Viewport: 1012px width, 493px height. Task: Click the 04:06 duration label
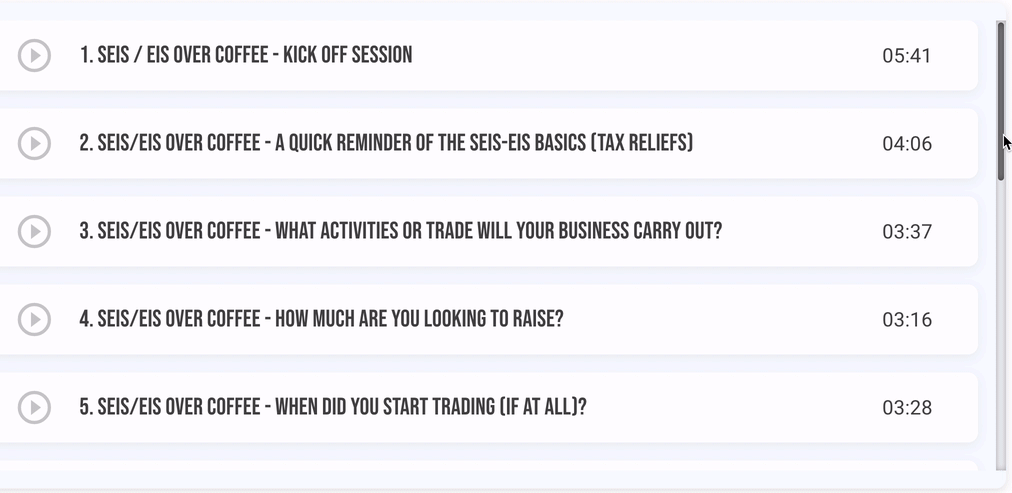(907, 143)
